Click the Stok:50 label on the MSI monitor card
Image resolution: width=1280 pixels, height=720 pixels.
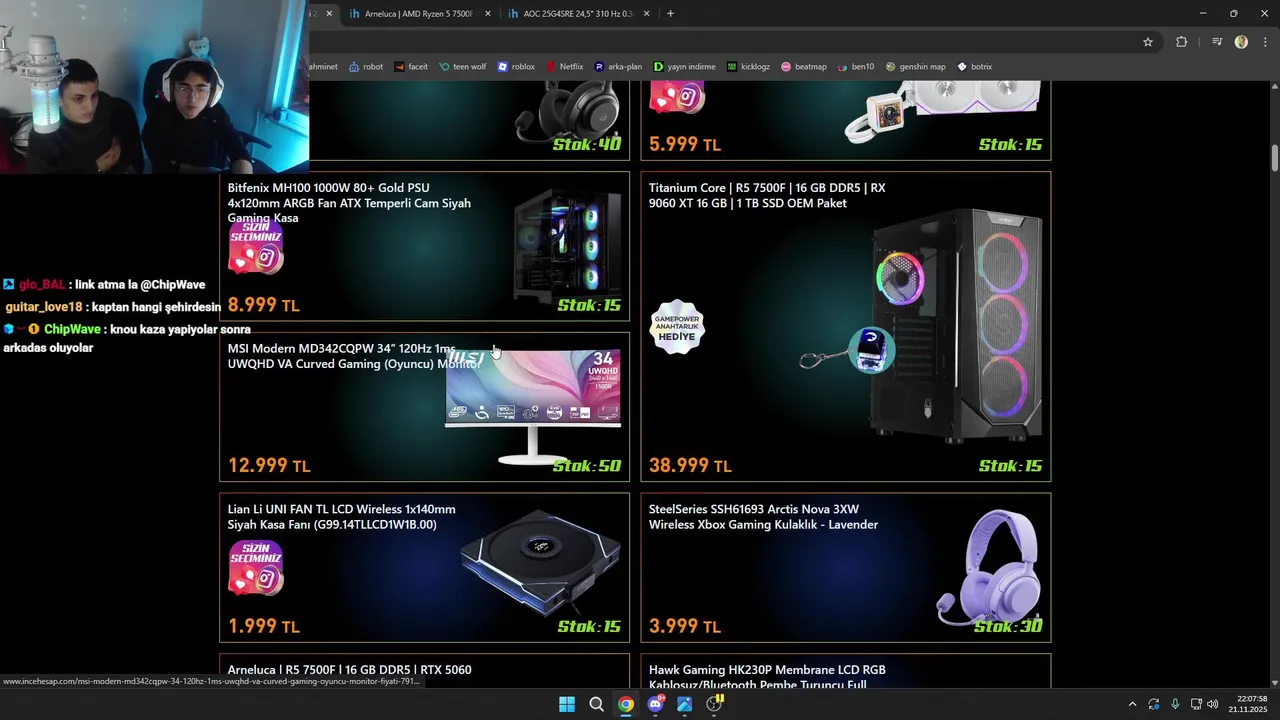pos(587,466)
